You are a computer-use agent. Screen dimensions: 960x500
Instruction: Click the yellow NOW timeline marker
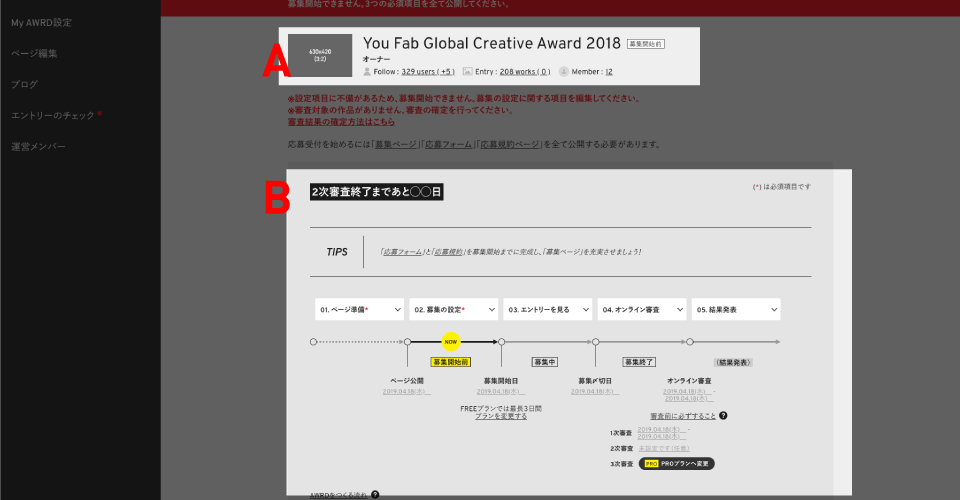click(451, 341)
